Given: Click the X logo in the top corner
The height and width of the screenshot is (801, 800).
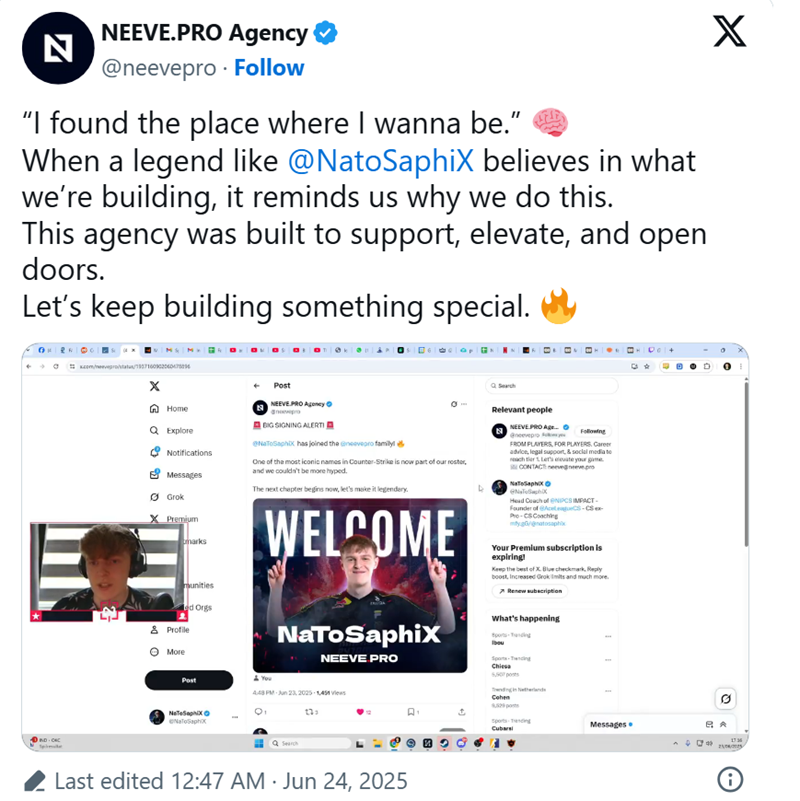Looking at the screenshot, I should tap(730, 31).
